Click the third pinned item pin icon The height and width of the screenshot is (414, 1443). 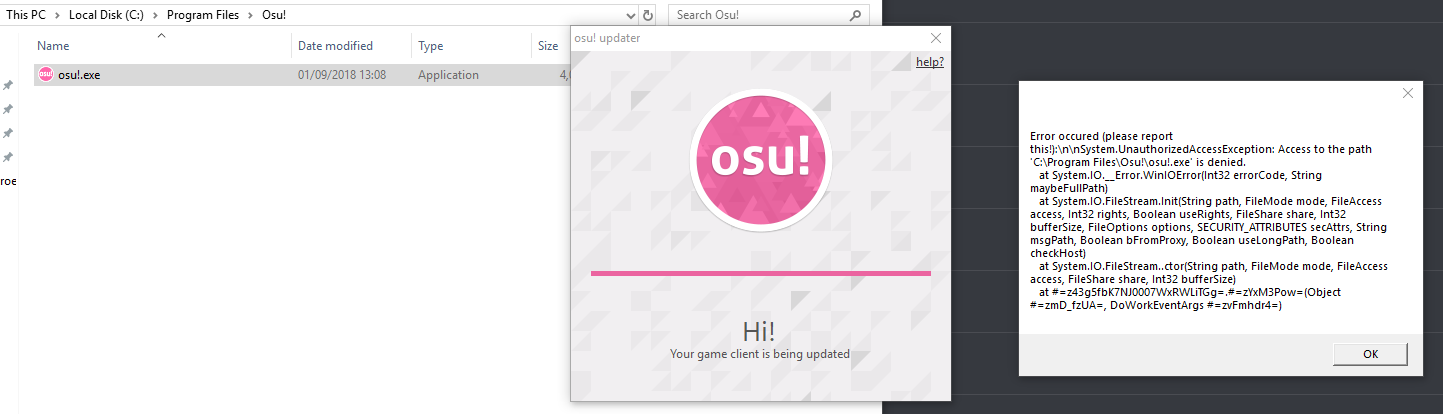coord(8,133)
